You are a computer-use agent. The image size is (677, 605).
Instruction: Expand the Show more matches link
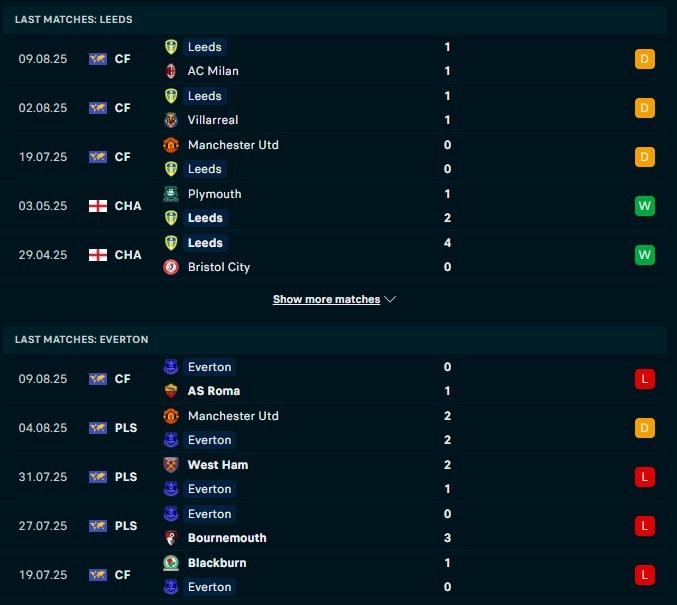click(326, 299)
